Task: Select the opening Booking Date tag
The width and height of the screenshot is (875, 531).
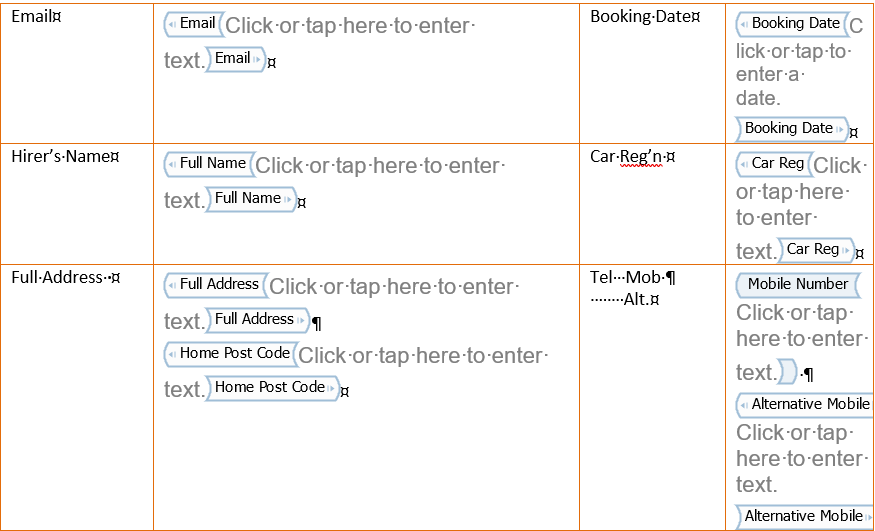Action: 792,24
